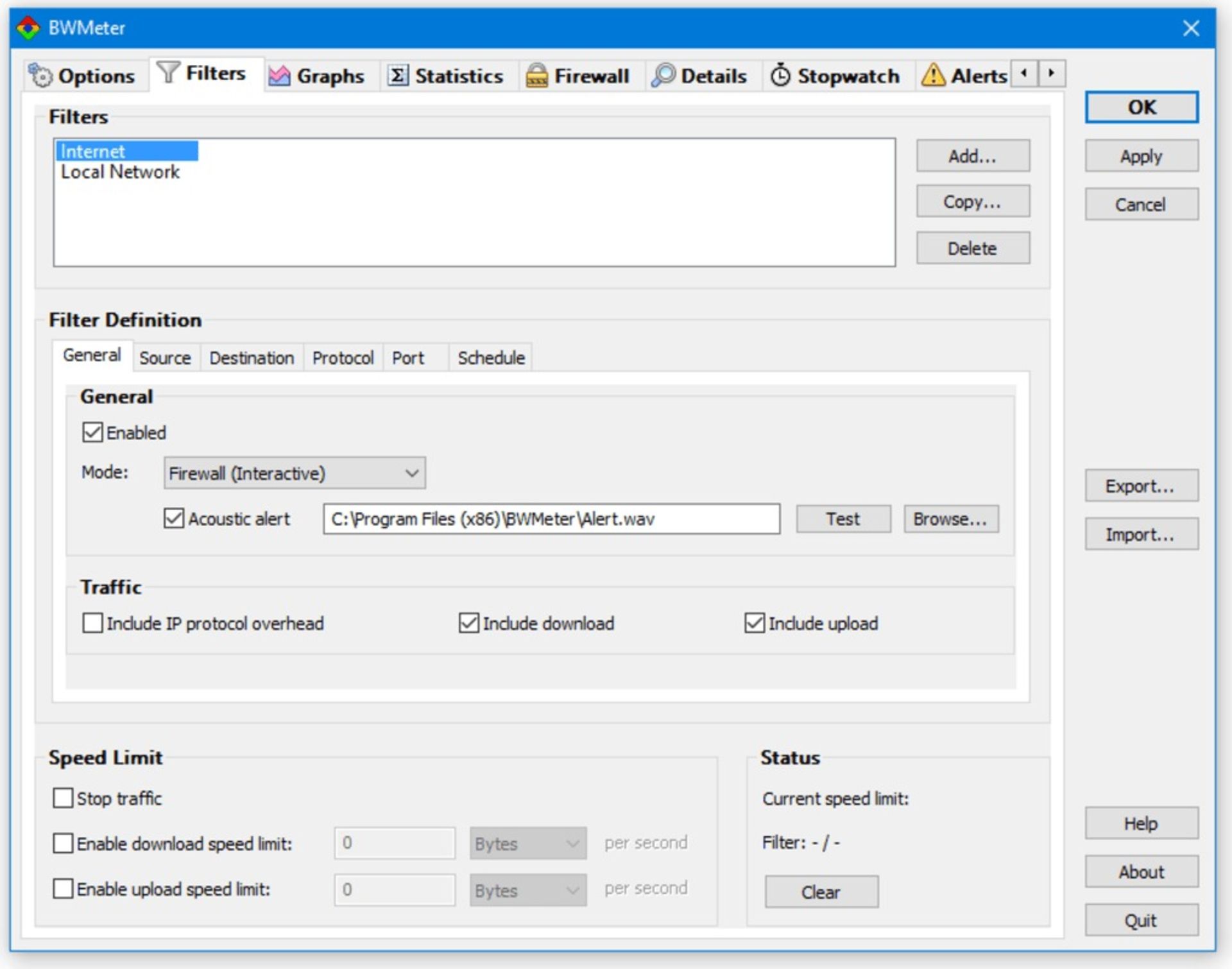Screen dimensions: 1232x969
Task: Click the Options gear icon
Action: click(40, 76)
